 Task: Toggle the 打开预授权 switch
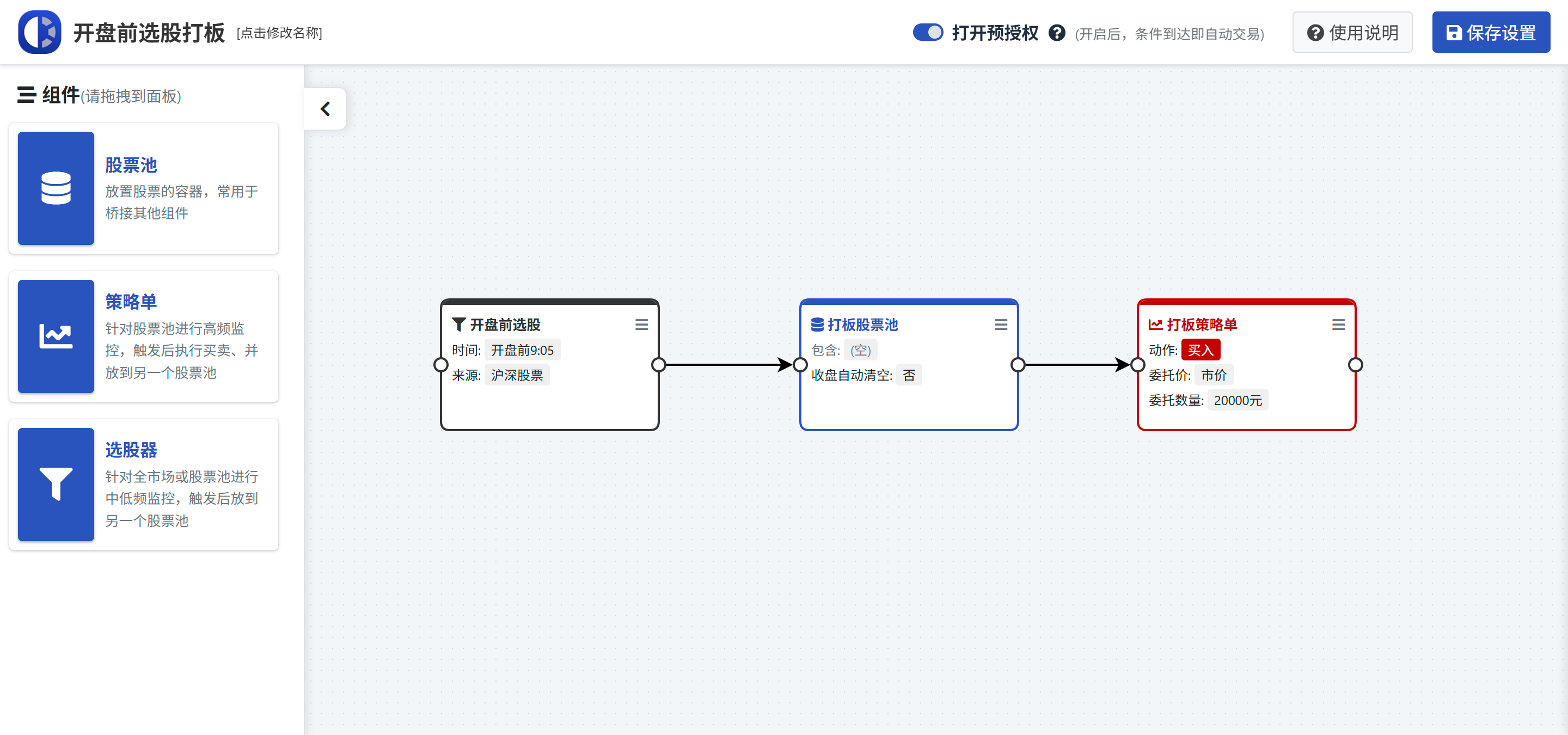point(928,32)
